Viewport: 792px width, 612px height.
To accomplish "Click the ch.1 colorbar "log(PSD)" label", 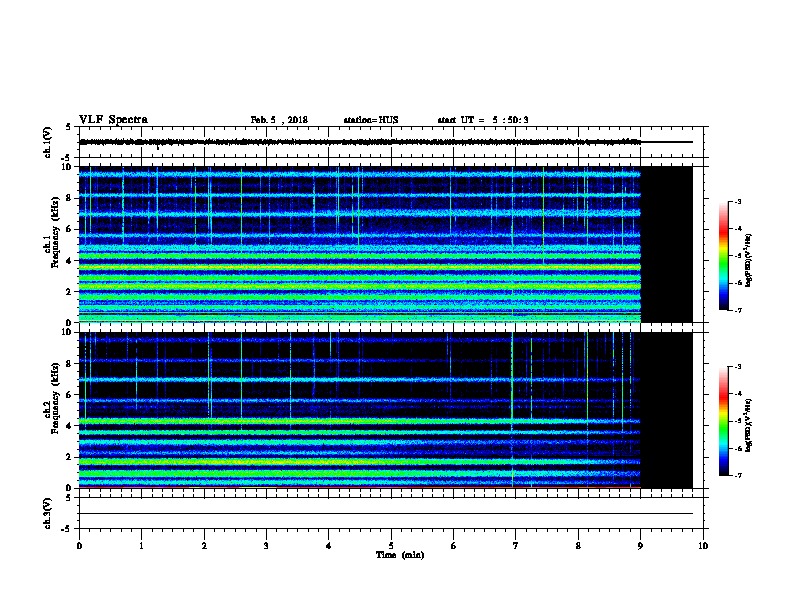I will (x=748, y=260).
